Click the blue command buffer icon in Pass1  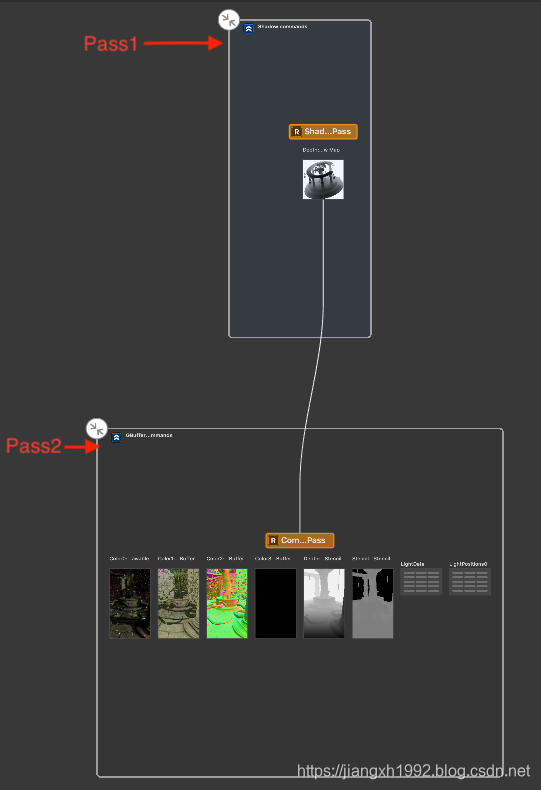(x=248, y=29)
